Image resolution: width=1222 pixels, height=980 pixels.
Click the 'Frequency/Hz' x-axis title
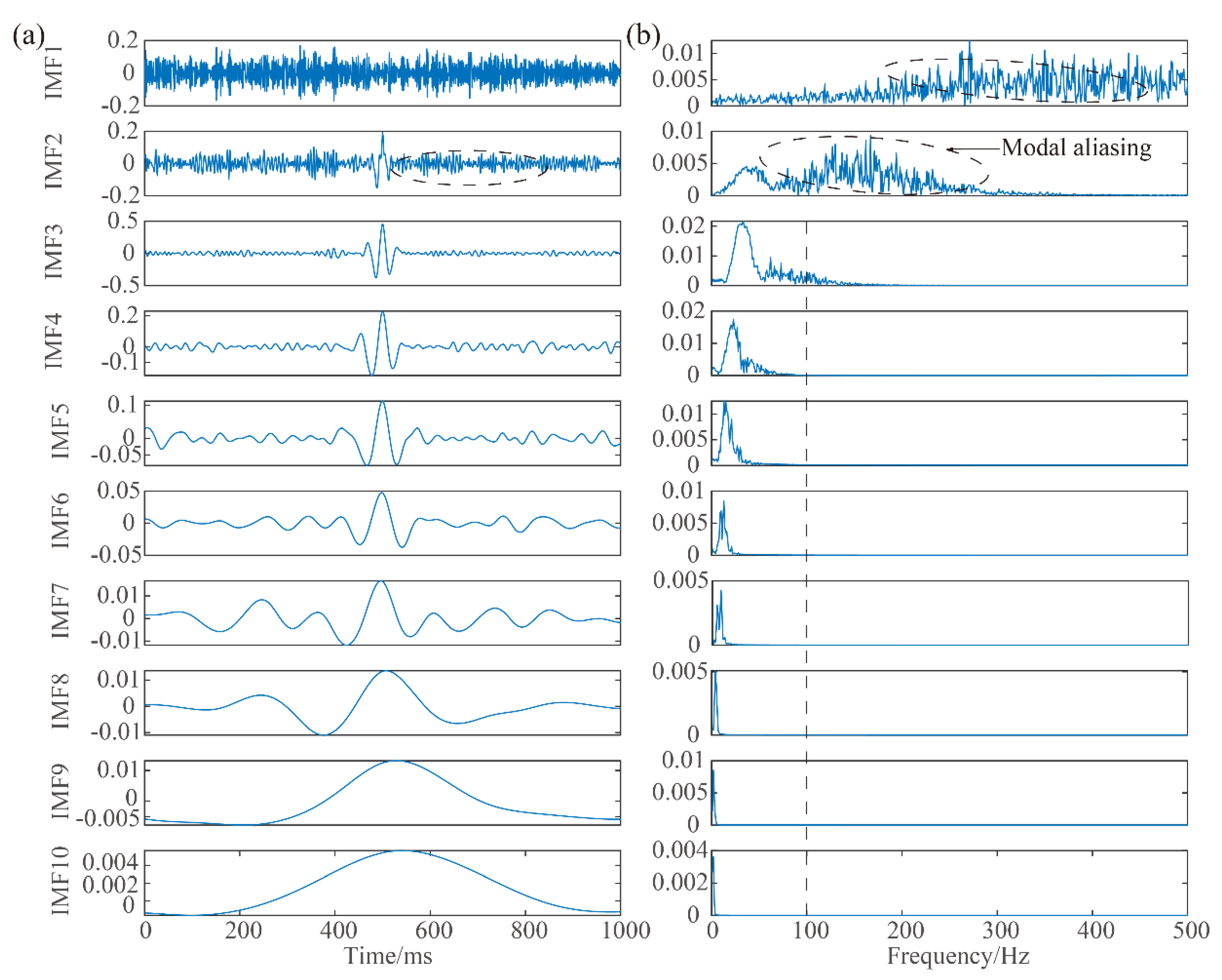point(958,956)
